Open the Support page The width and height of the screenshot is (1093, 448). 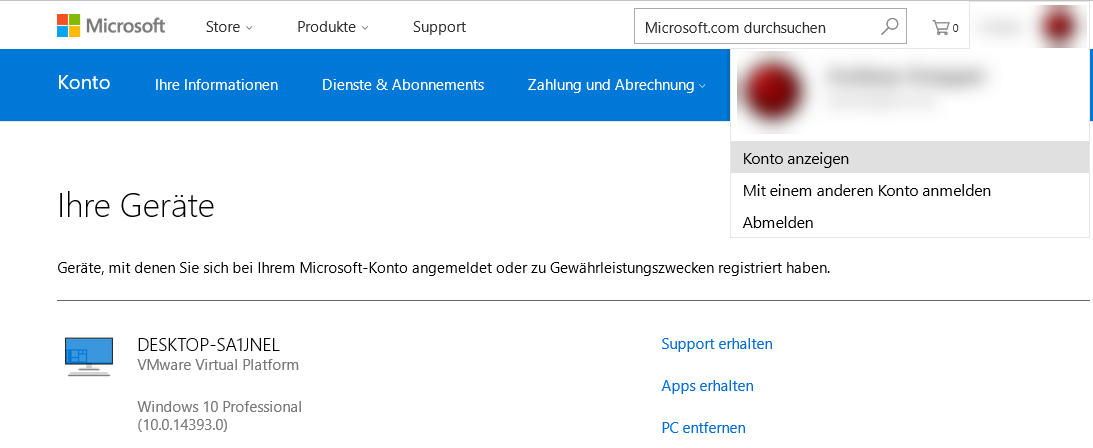click(439, 27)
